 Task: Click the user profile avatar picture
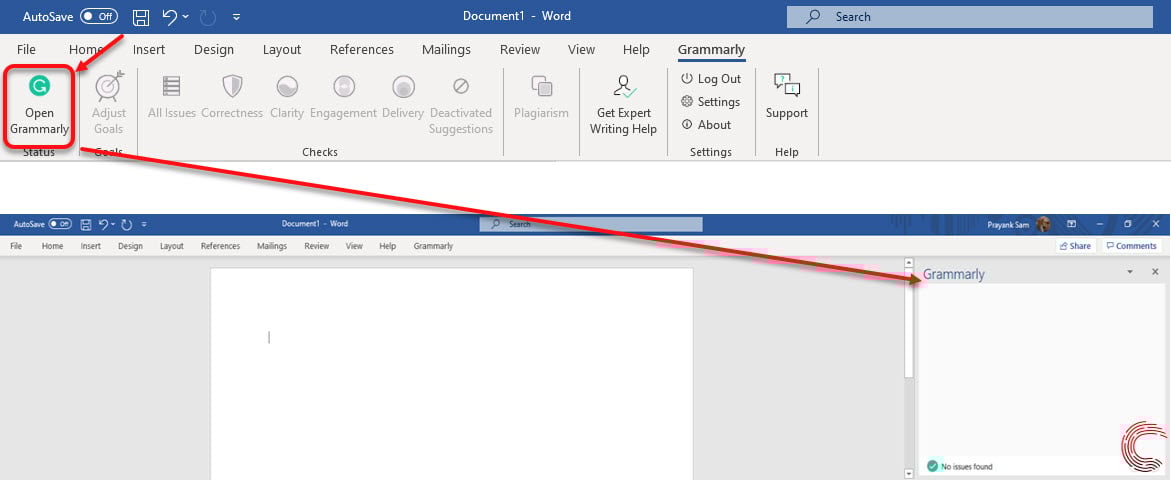click(1043, 224)
